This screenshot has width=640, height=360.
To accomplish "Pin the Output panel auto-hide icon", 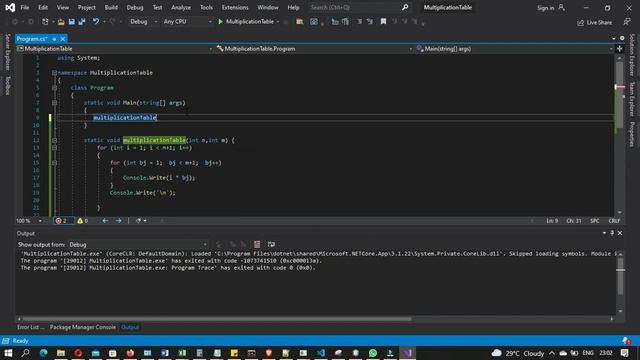I will tap(612, 233).
